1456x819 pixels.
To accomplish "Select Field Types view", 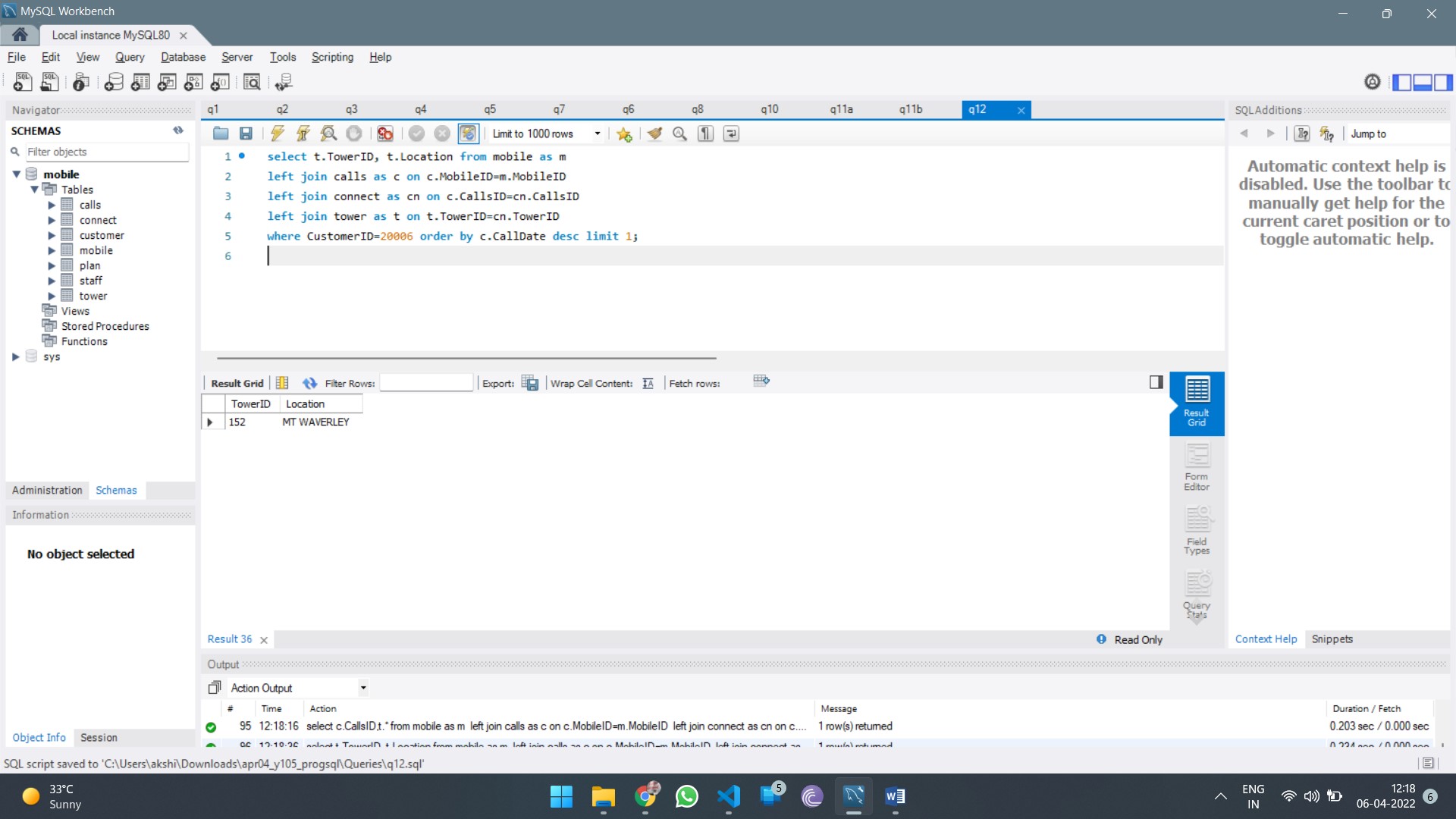I will 1197,531.
